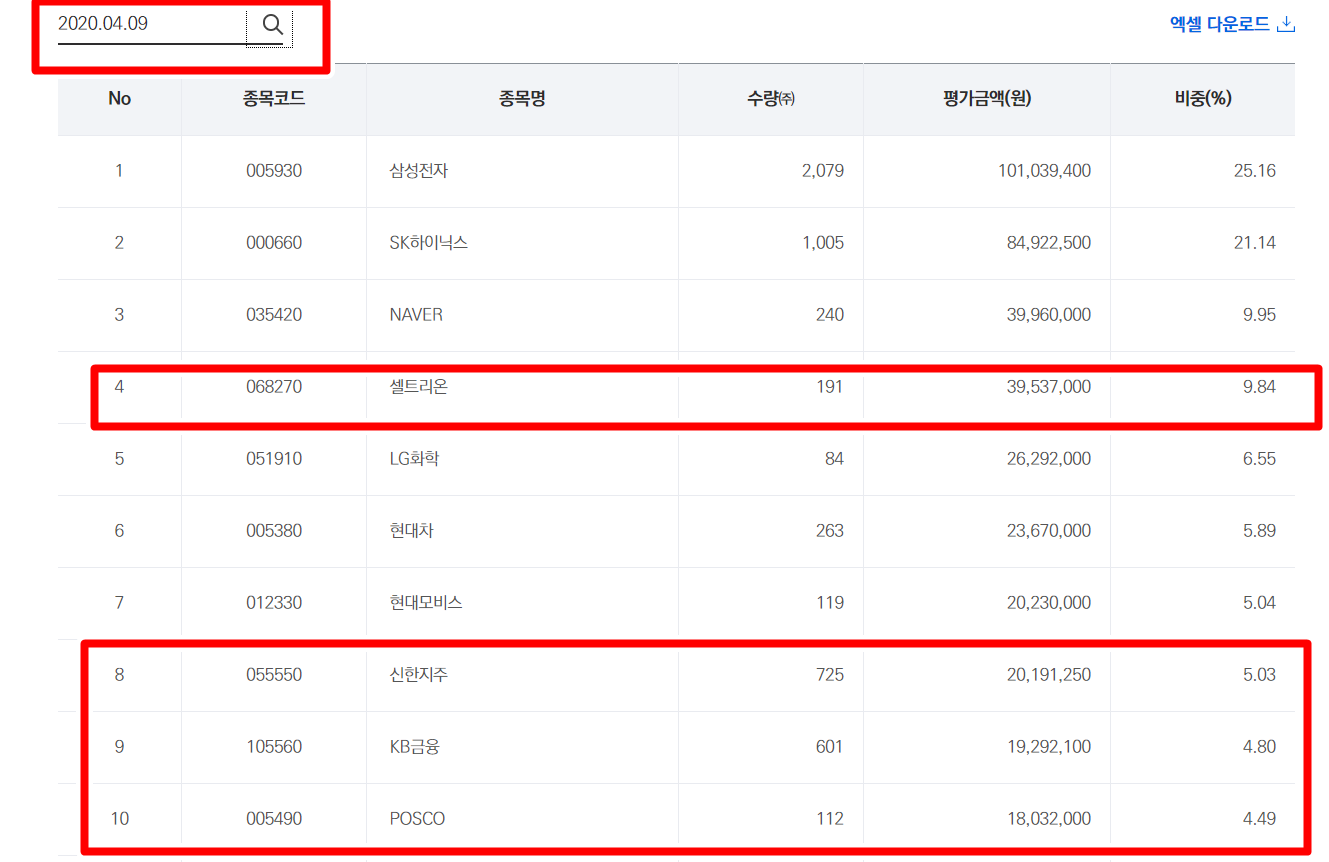Viewport: 1329px width, 862px height.
Task: Click weight value 25.16
Action: coord(1255,171)
